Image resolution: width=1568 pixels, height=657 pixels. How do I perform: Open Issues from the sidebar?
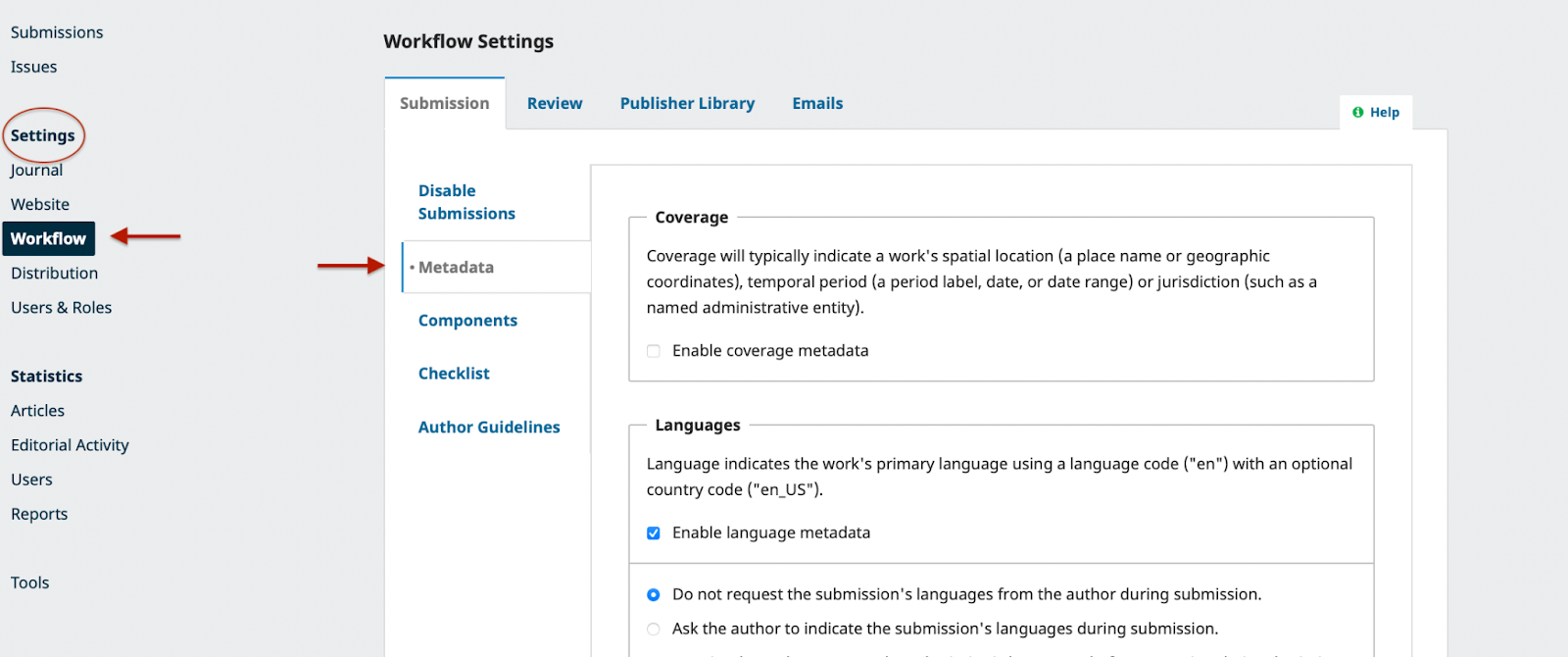point(34,67)
